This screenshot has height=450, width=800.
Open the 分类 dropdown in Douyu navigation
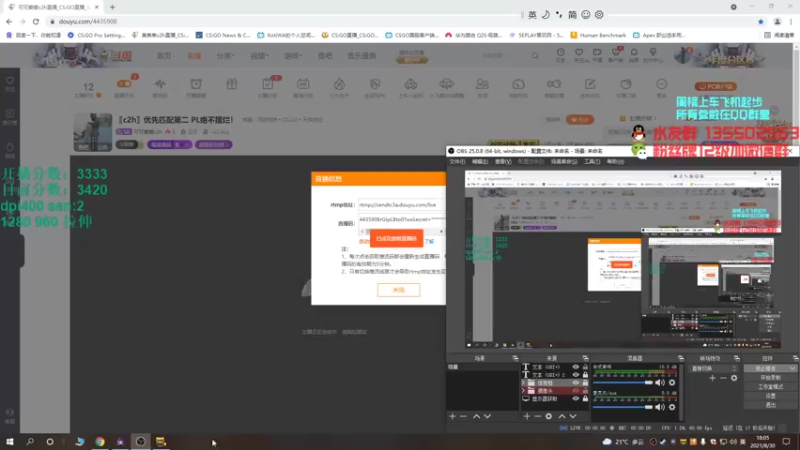(x=225, y=56)
